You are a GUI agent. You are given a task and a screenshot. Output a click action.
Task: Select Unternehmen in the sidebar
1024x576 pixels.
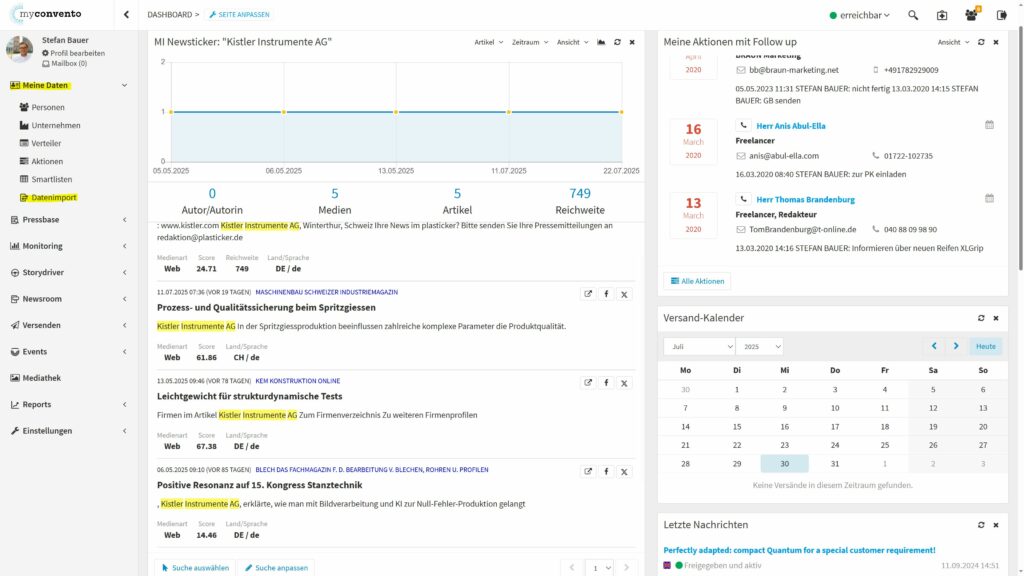tap(50, 125)
